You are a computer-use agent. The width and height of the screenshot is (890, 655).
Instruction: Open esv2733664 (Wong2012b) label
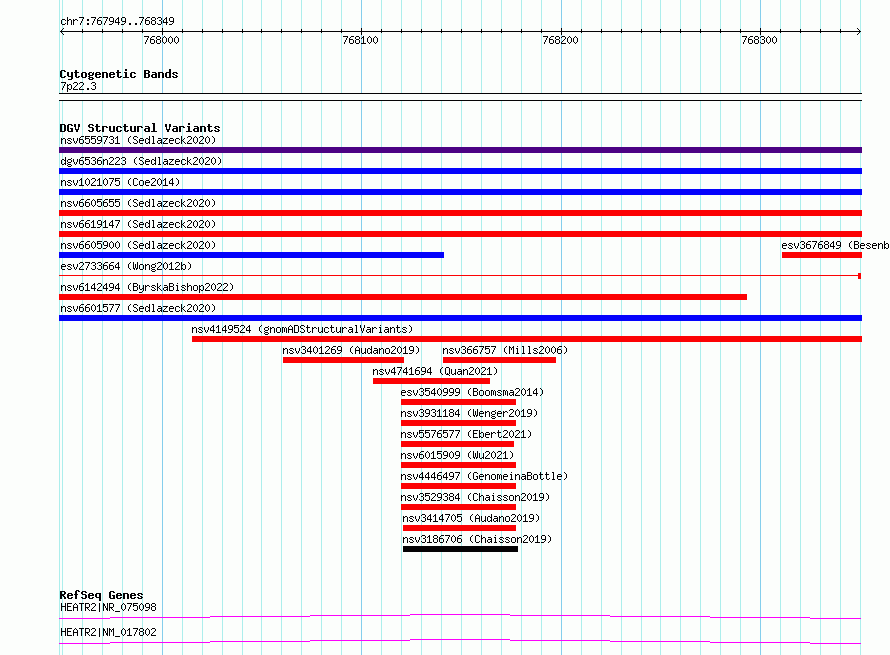[126, 266]
